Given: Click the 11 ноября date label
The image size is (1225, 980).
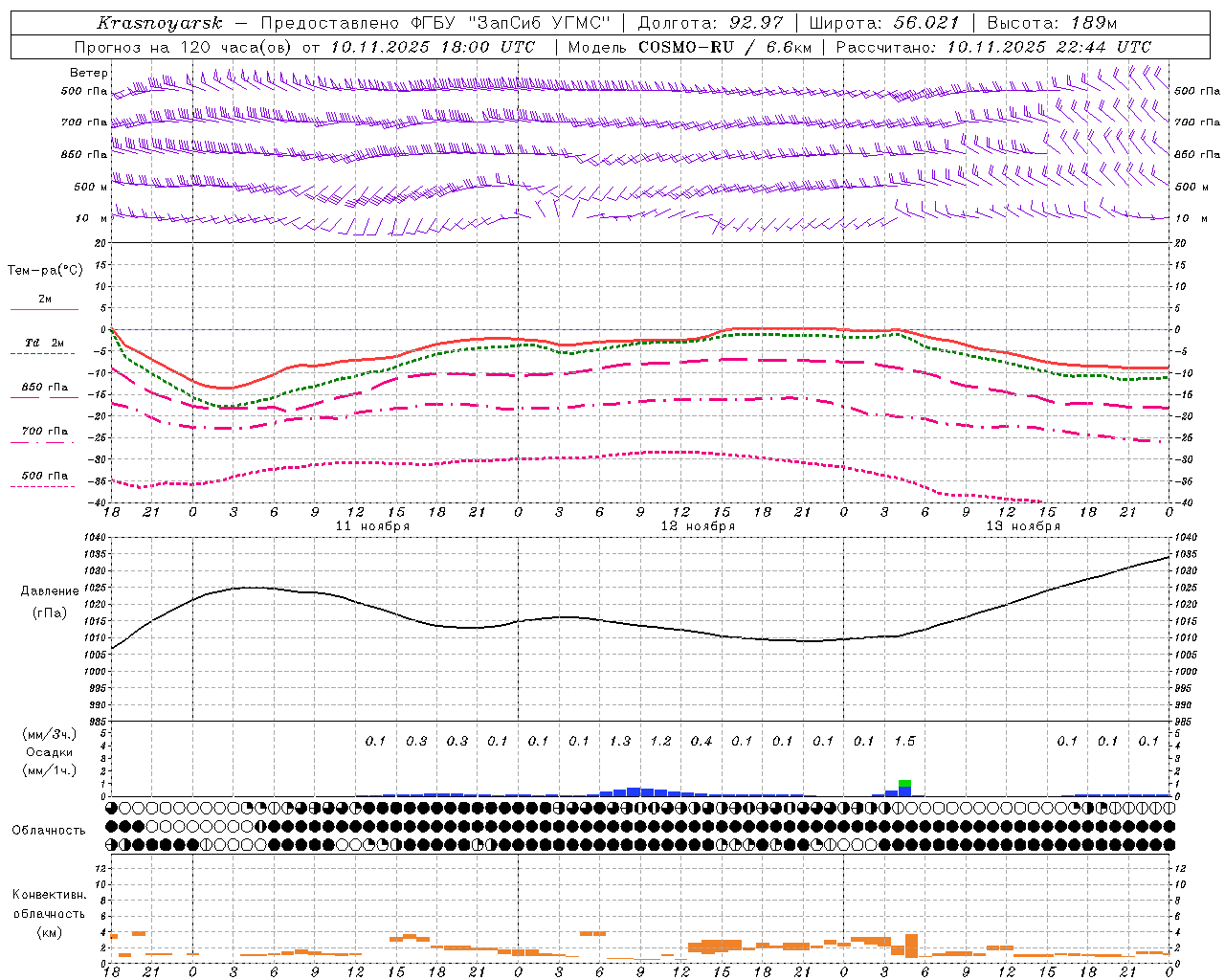Looking at the screenshot, I should click(x=372, y=526).
